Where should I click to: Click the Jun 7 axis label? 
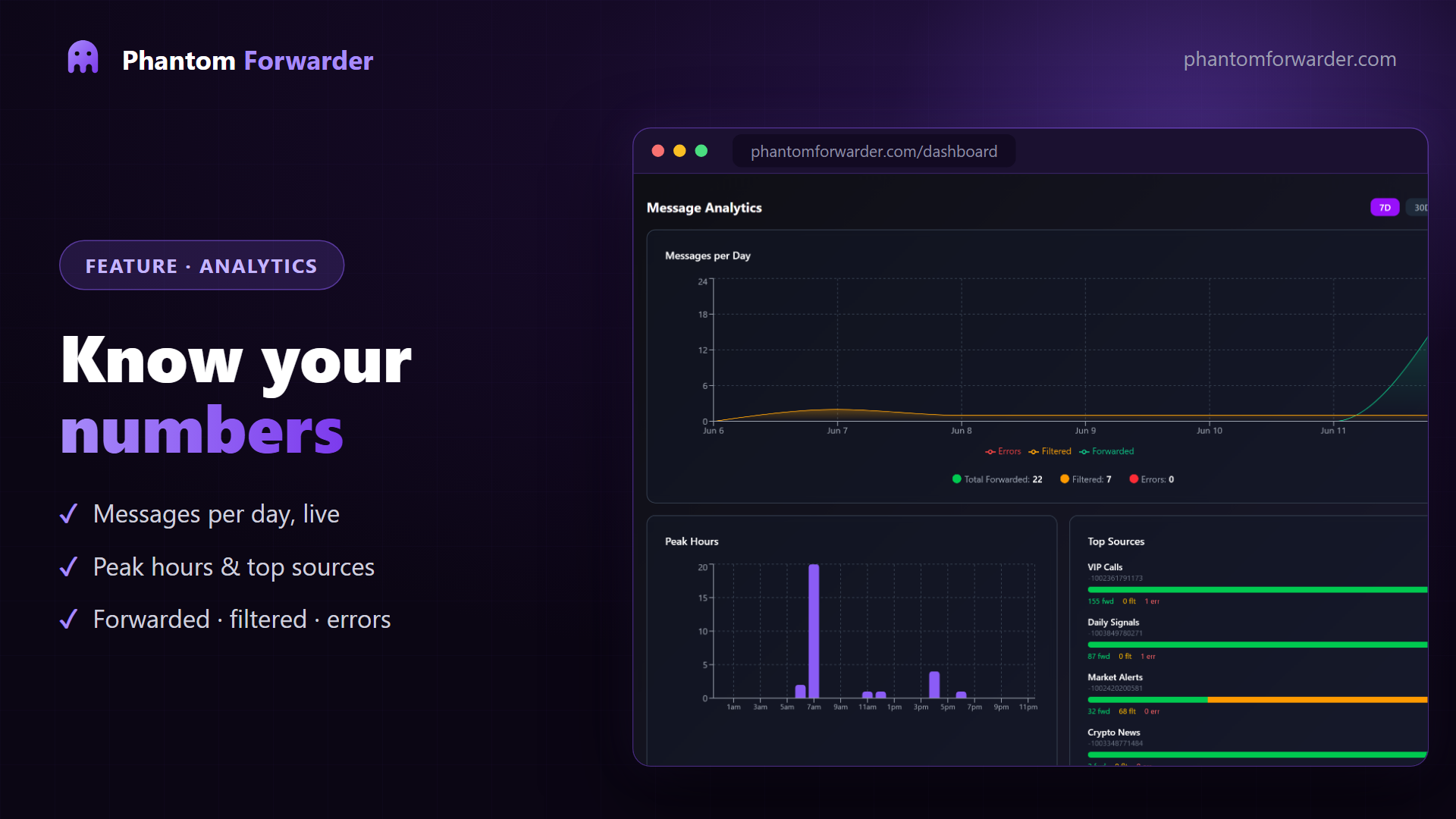pyautogui.click(x=837, y=431)
